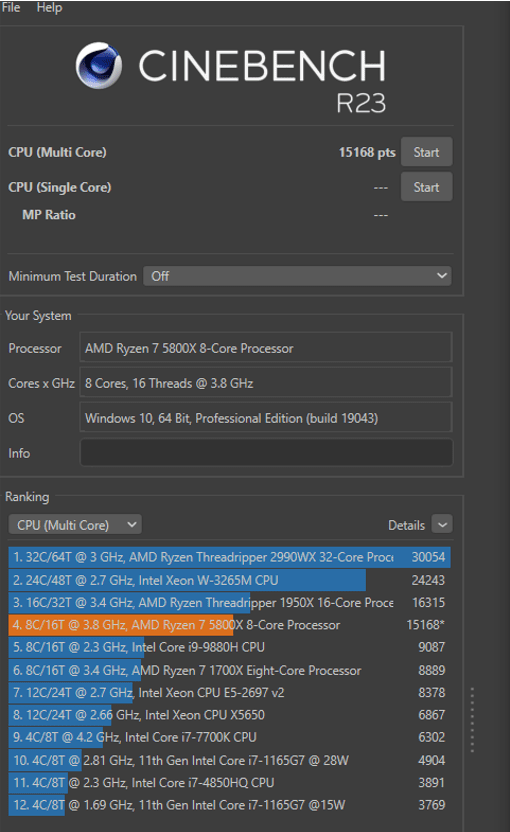
Task: Click the MP Ratio label
Action: [x=49, y=215]
